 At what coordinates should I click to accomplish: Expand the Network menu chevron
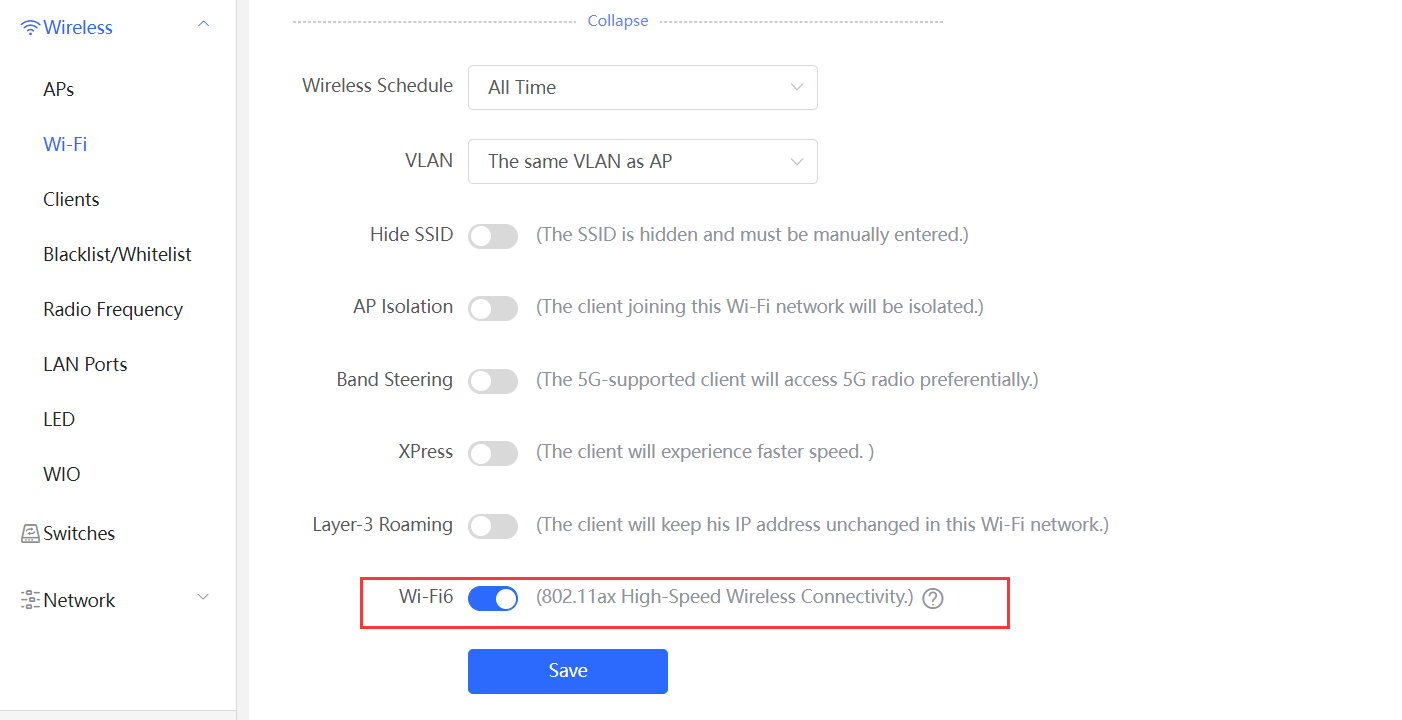coord(203,598)
